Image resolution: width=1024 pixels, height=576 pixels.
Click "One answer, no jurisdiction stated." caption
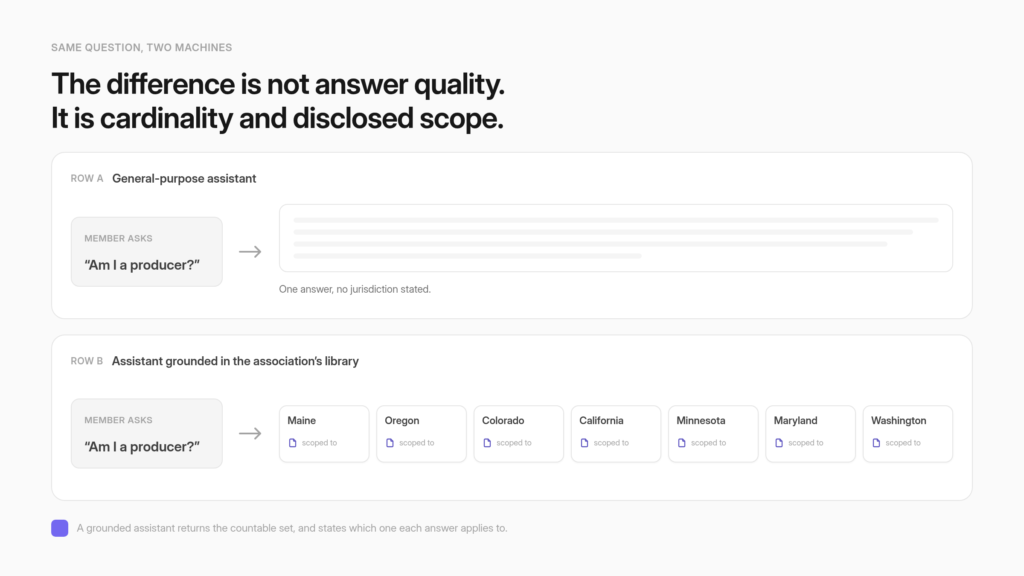pyautogui.click(x=355, y=289)
